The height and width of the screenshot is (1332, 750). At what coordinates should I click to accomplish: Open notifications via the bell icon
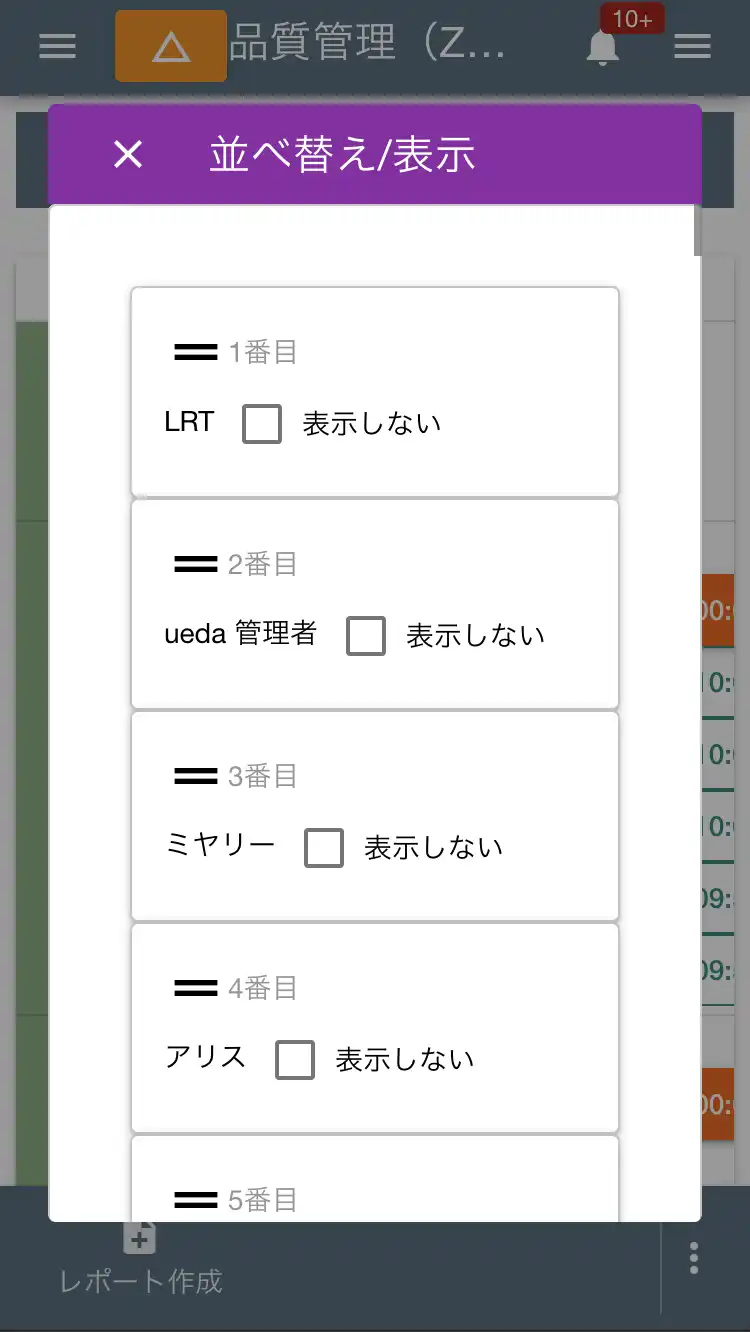601,50
